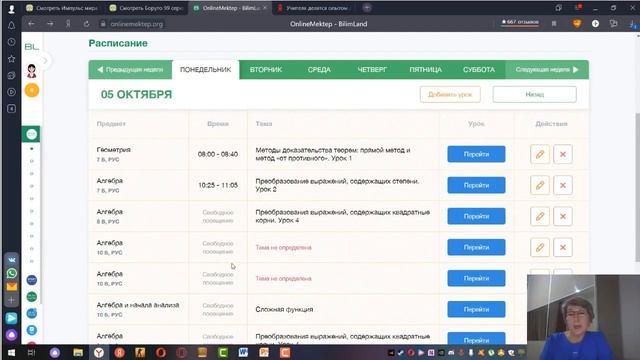Open Windows Start menu
This screenshot has width=640, height=360.
11,353
